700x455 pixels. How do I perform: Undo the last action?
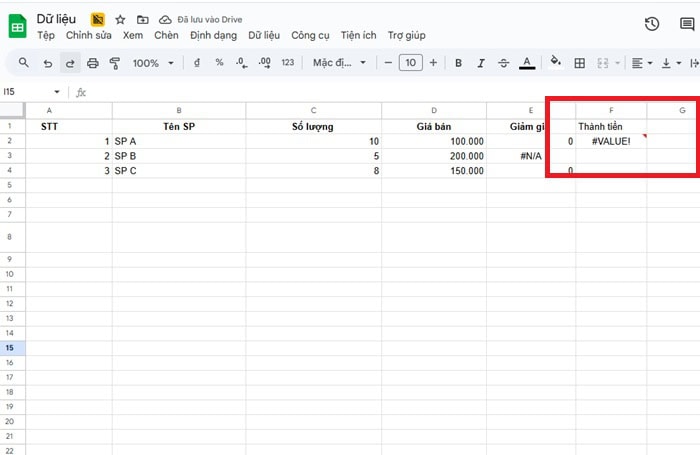48,63
